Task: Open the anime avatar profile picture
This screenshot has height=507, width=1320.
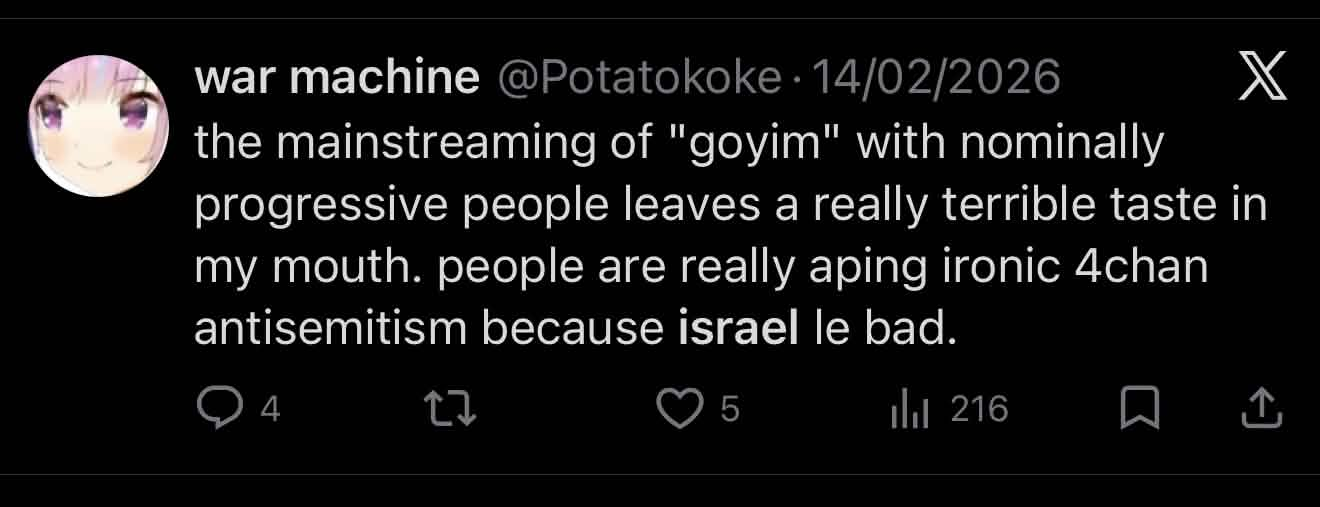Action: coord(97,125)
